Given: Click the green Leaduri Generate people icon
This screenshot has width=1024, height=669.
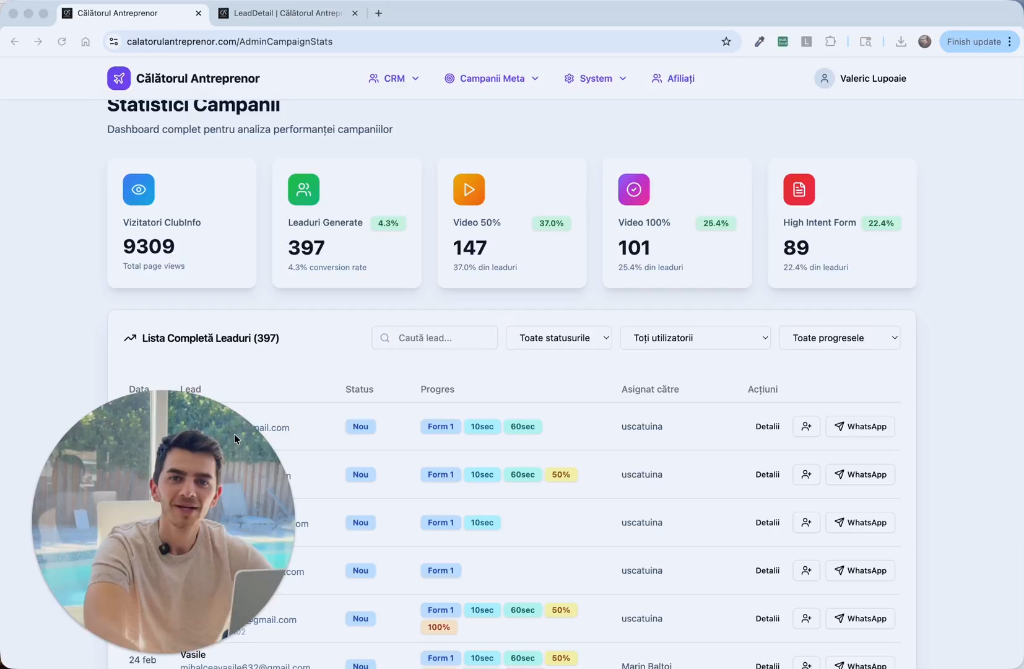Looking at the screenshot, I should click(304, 189).
